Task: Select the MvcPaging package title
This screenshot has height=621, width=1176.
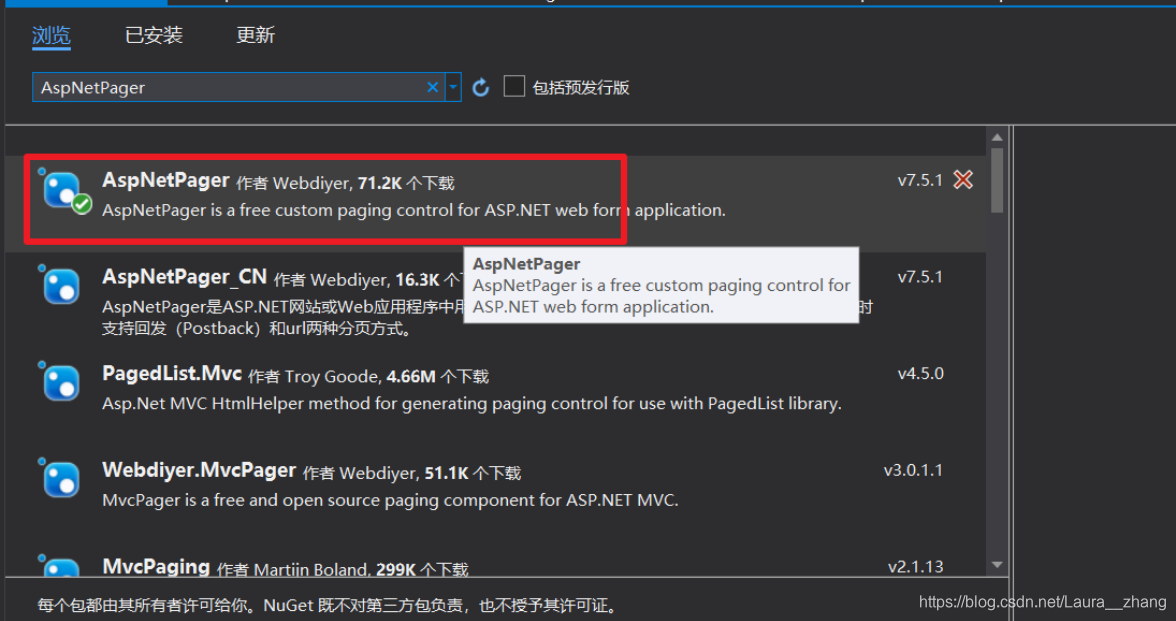Action: (x=156, y=566)
